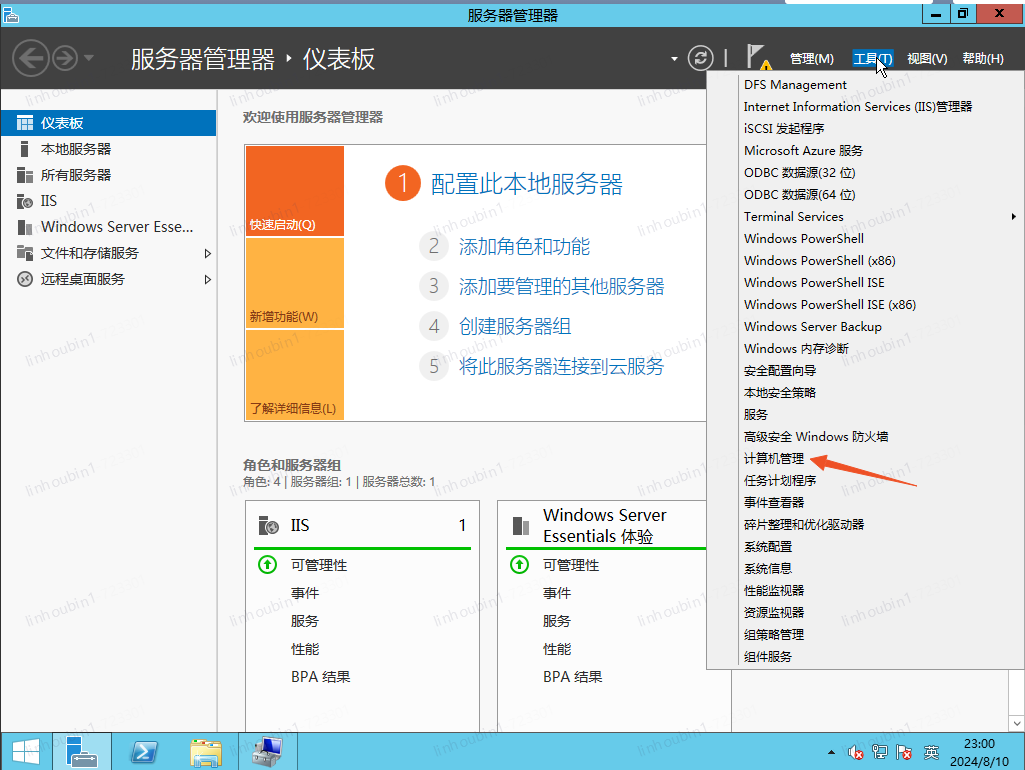Open ODBC 数据源(64 位)

tap(799, 195)
